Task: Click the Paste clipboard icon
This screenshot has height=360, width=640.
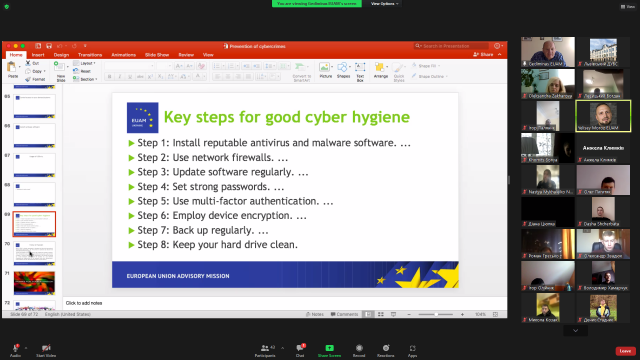Action: click(x=12, y=67)
